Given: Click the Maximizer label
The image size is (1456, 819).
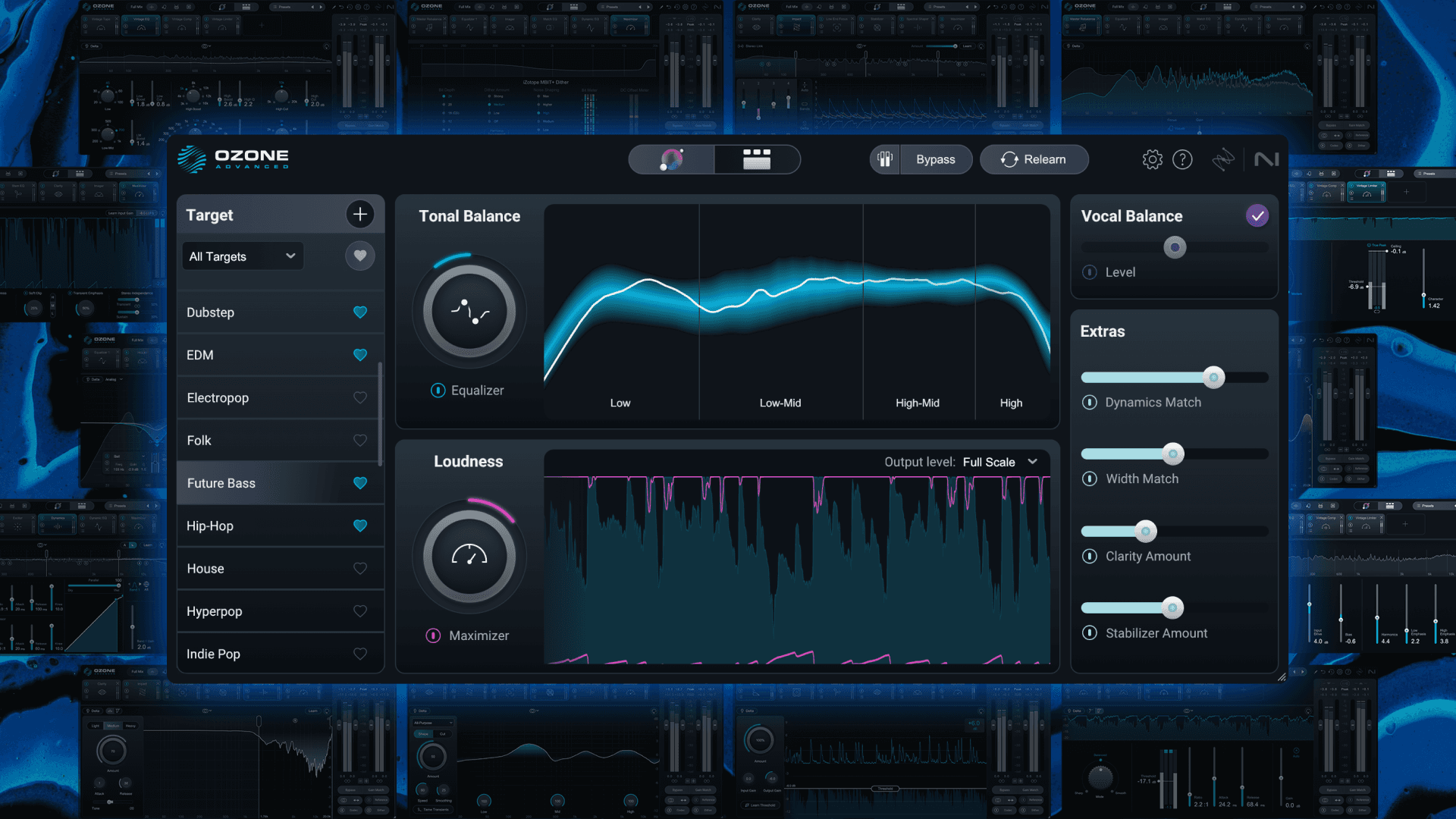Looking at the screenshot, I should click(x=479, y=635).
